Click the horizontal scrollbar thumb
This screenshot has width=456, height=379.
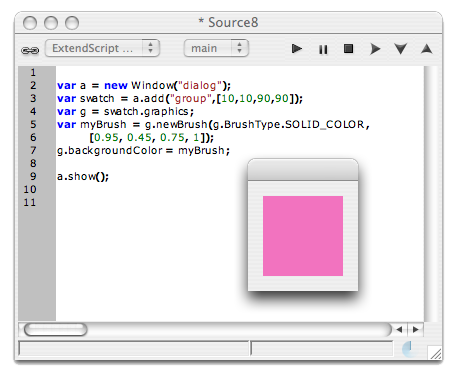tap(56, 329)
